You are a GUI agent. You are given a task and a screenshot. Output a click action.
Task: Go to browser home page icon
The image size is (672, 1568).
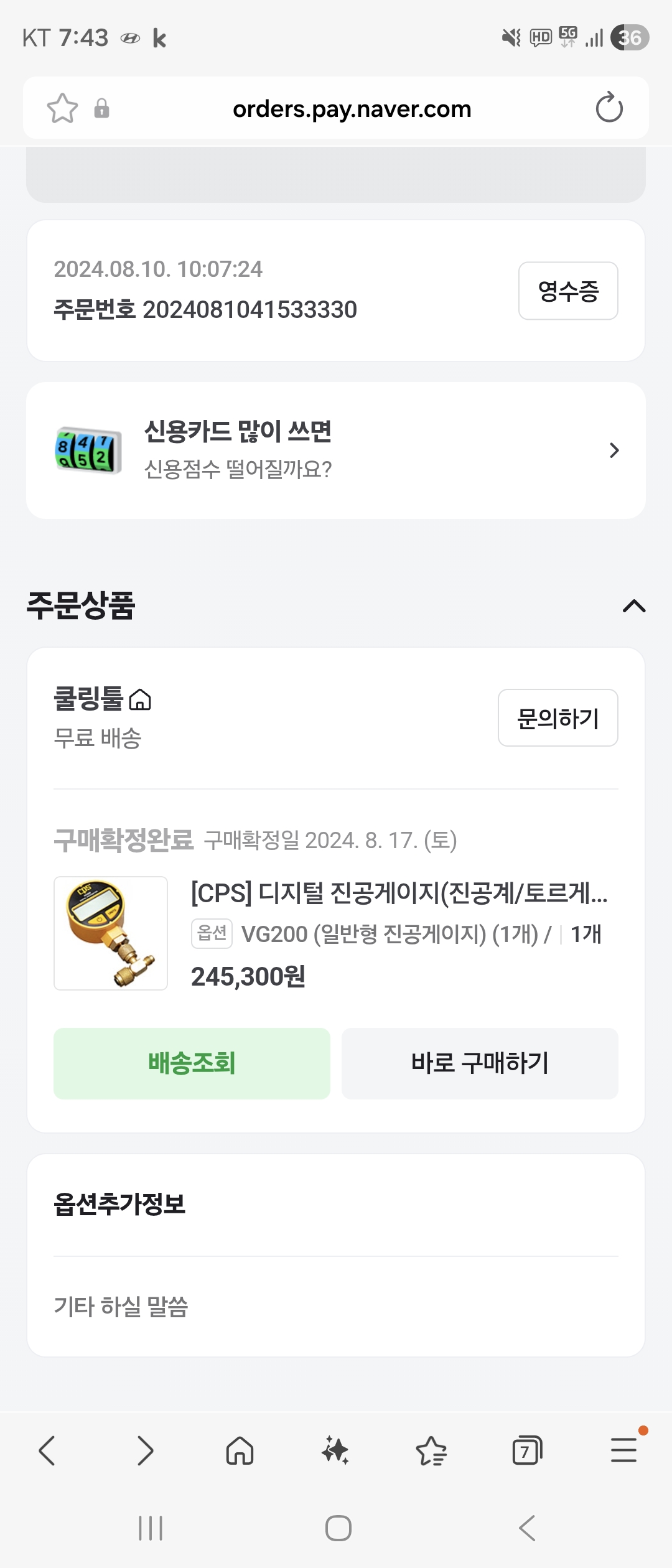click(x=240, y=1451)
